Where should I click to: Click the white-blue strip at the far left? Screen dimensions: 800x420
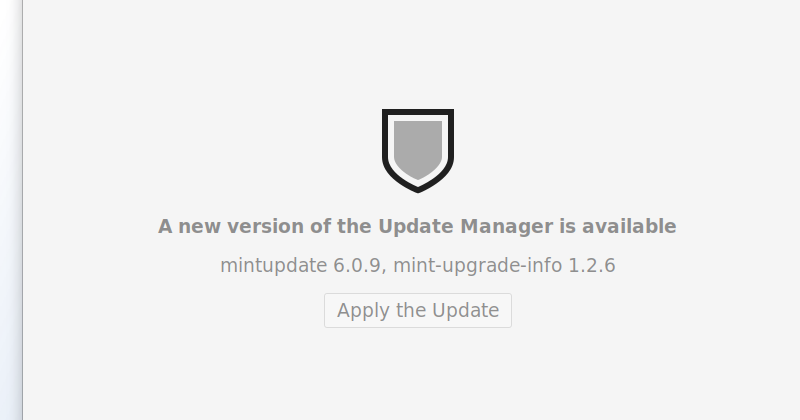tap(10, 210)
